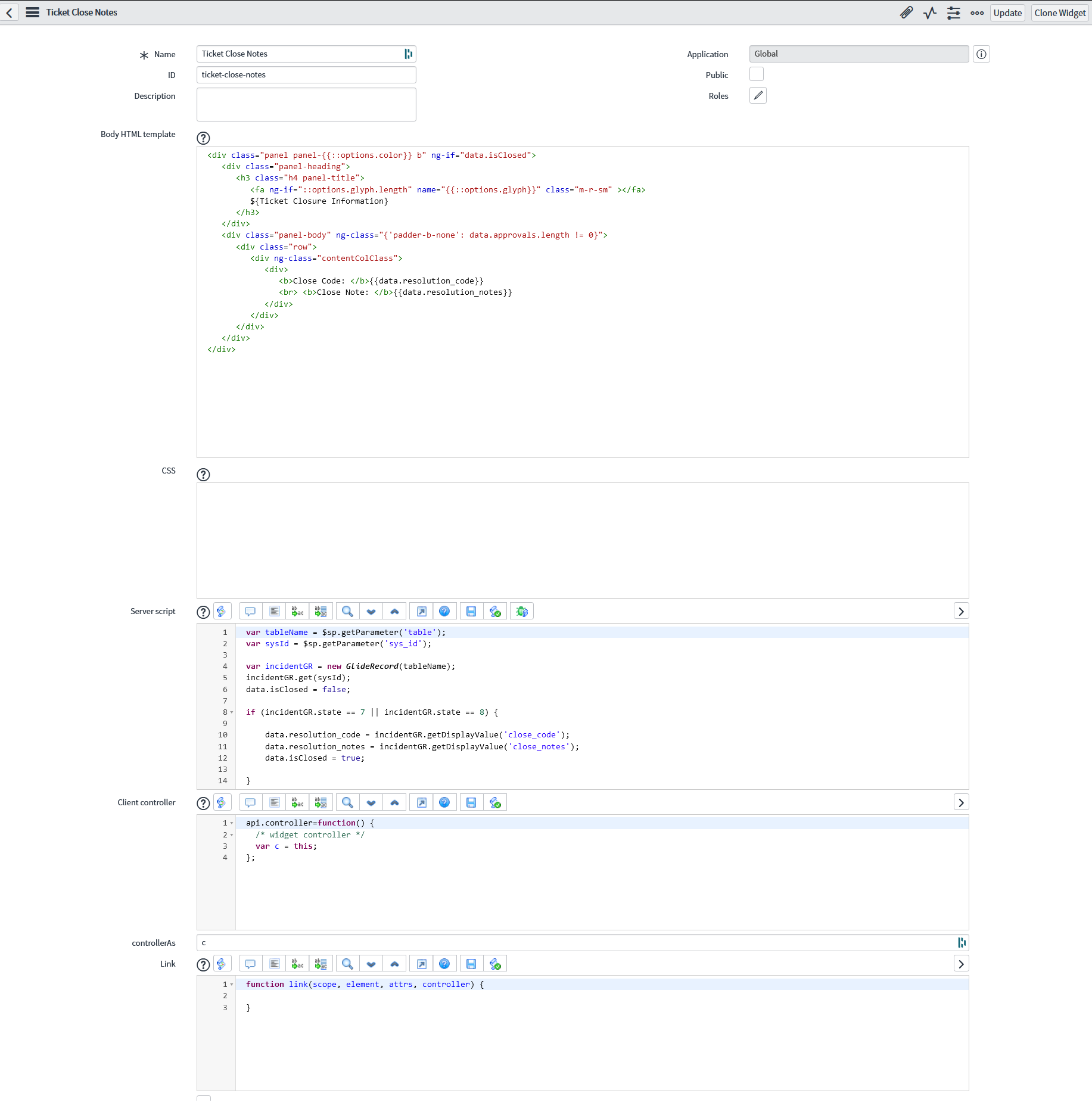The width and height of the screenshot is (1092, 1115).
Task: Expand Client controller toolbar side arrow
Action: (x=961, y=802)
